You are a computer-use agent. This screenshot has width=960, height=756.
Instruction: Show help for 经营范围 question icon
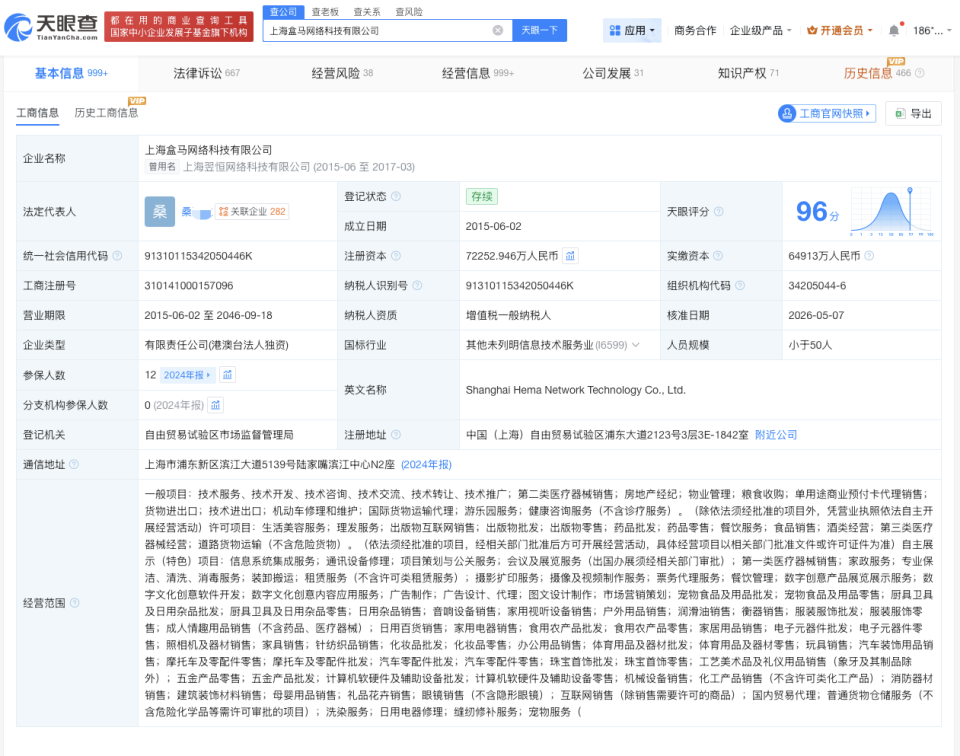pyautogui.click(x=75, y=603)
